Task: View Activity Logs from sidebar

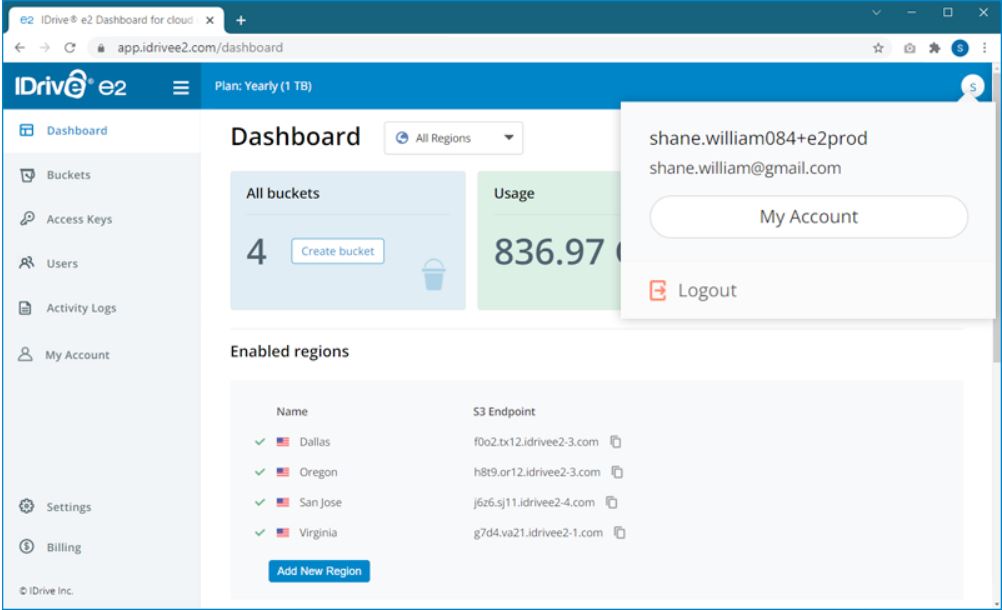Action: pos(81,309)
